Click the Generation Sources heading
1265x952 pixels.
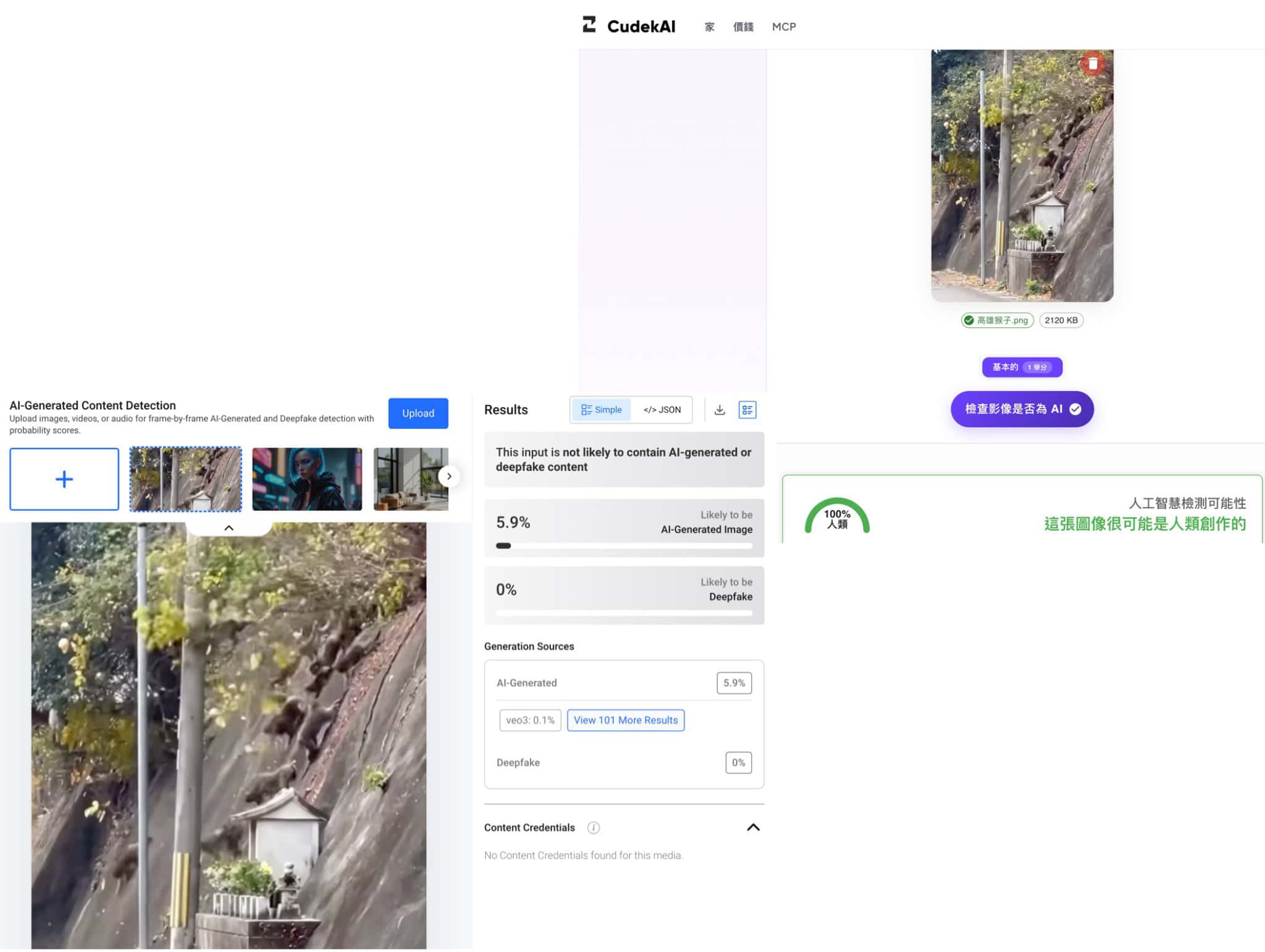[x=529, y=646]
